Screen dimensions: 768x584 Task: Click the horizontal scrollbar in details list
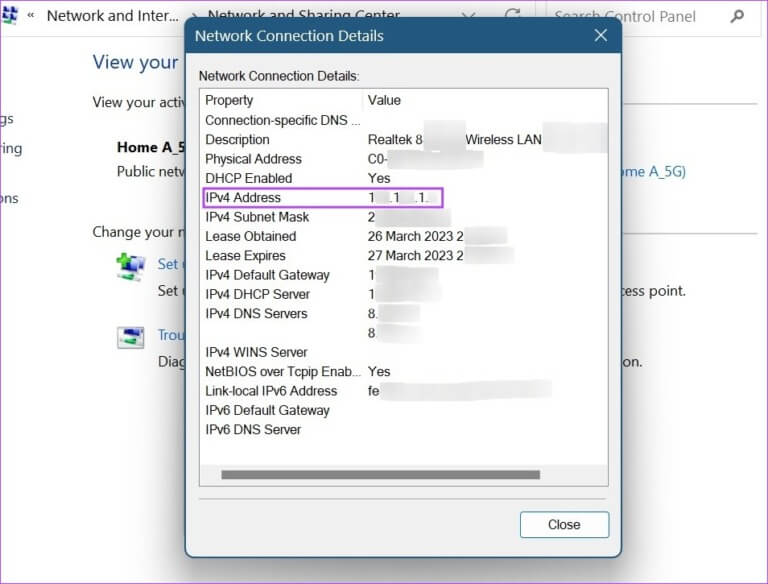pyautogui.click(x=381, y=474)
